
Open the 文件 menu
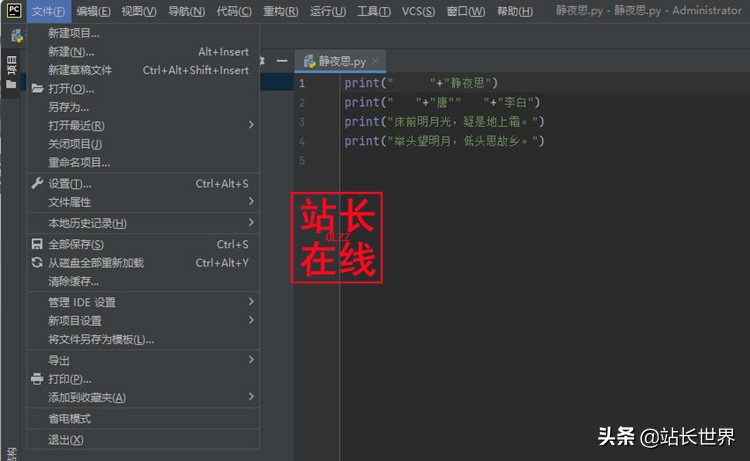point(48,11)
